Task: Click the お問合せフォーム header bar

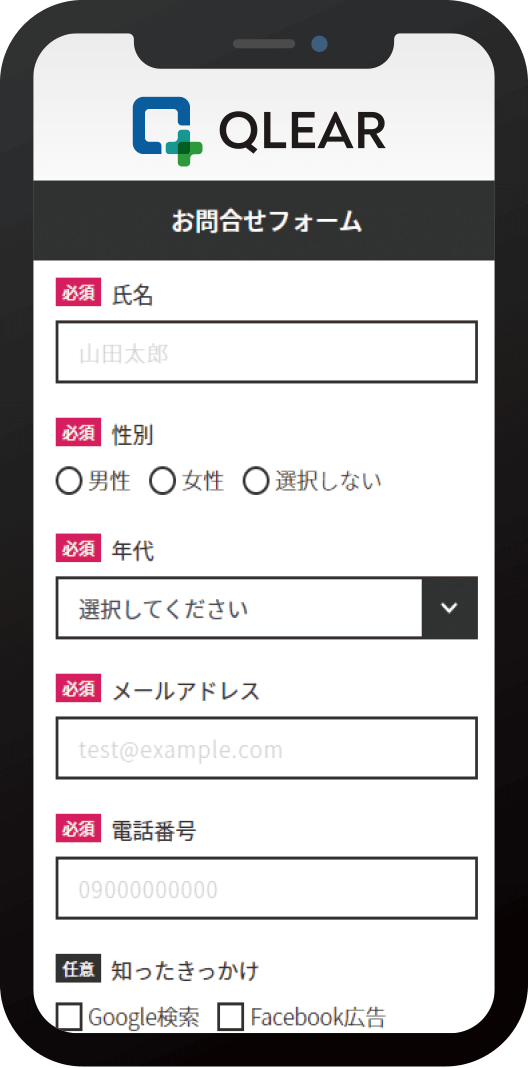Action: (264, 221)
